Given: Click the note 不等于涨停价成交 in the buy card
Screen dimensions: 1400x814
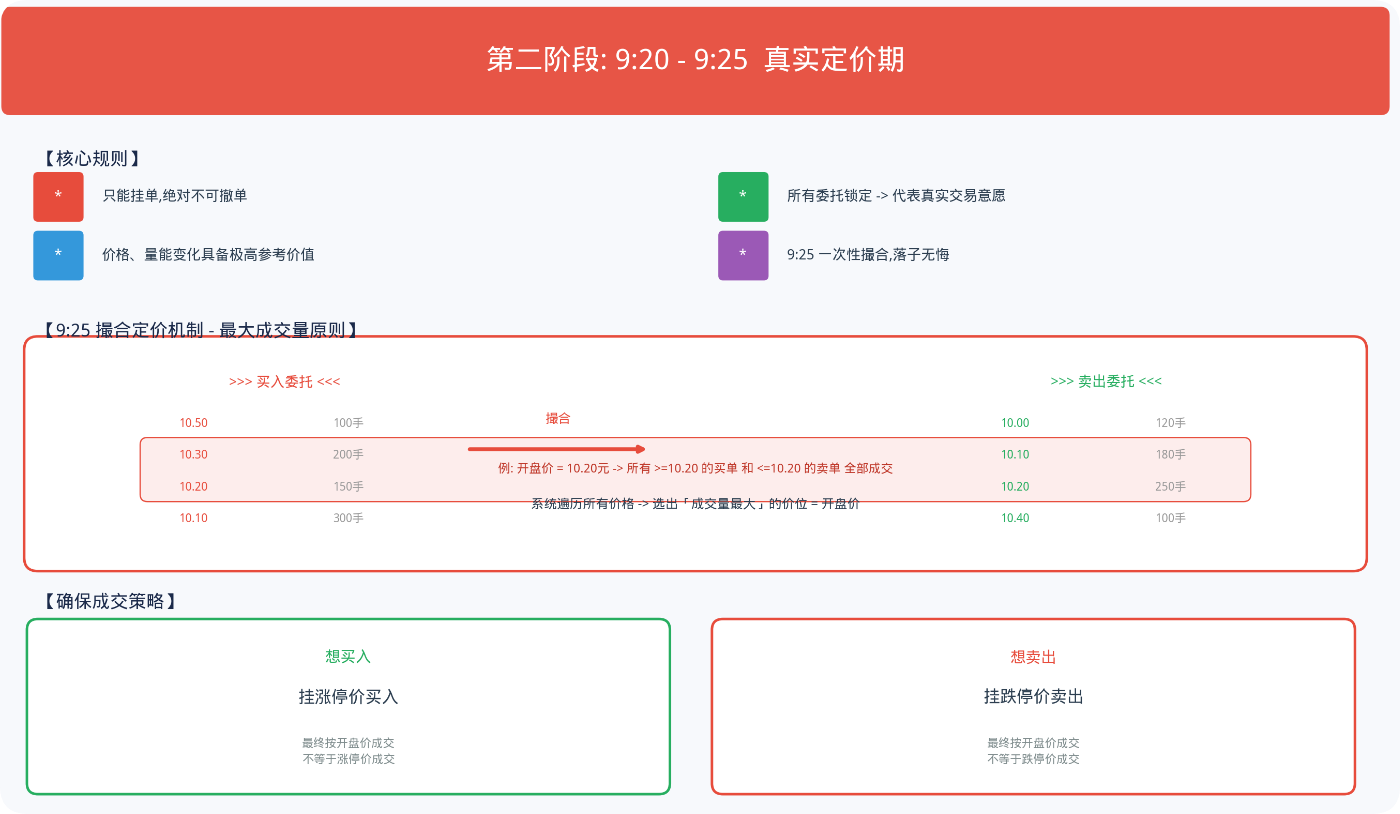Looking at the screenshot, I should point(348,759).
